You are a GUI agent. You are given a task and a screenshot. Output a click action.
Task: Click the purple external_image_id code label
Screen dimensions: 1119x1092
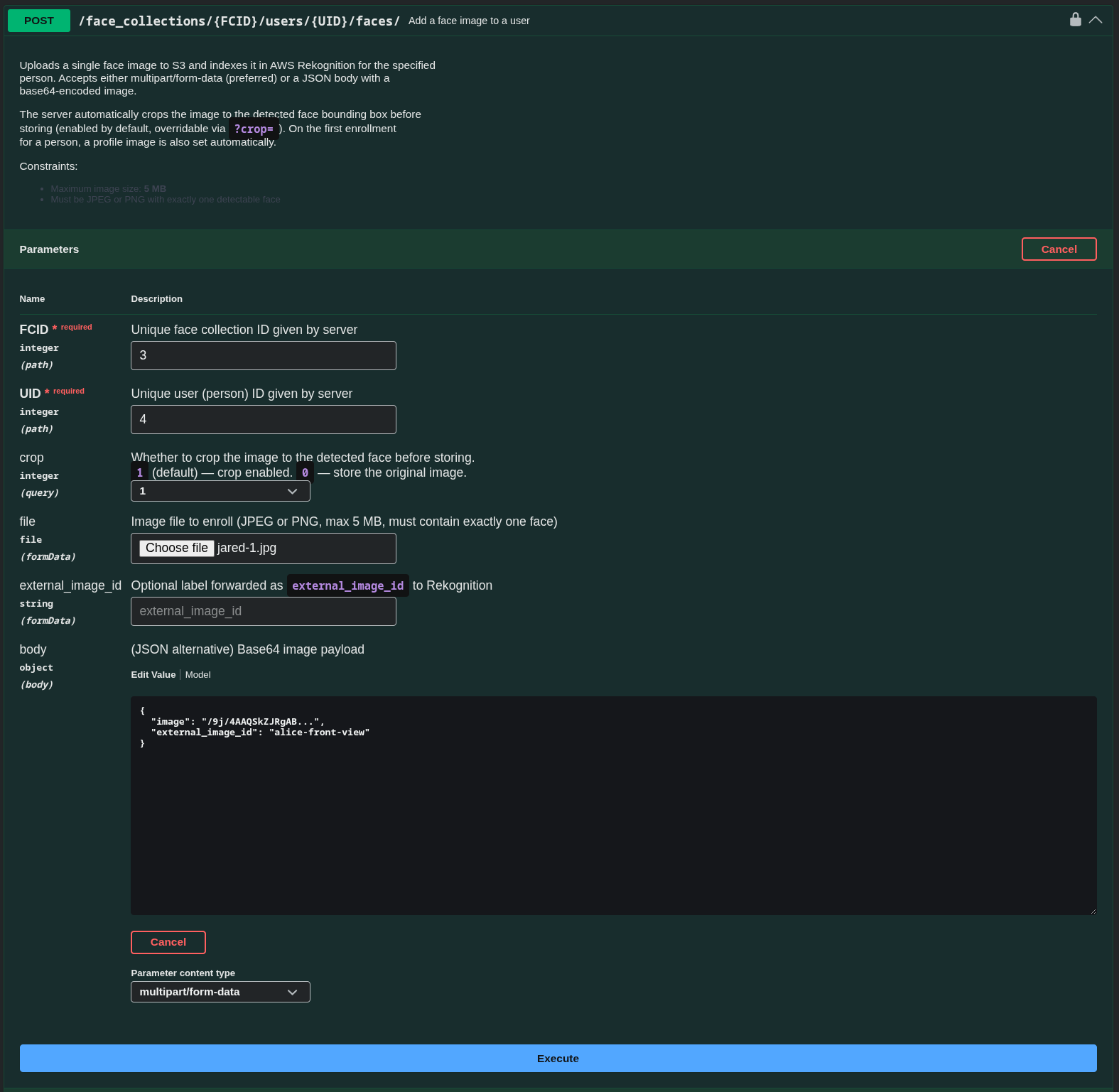coord(347,585)
